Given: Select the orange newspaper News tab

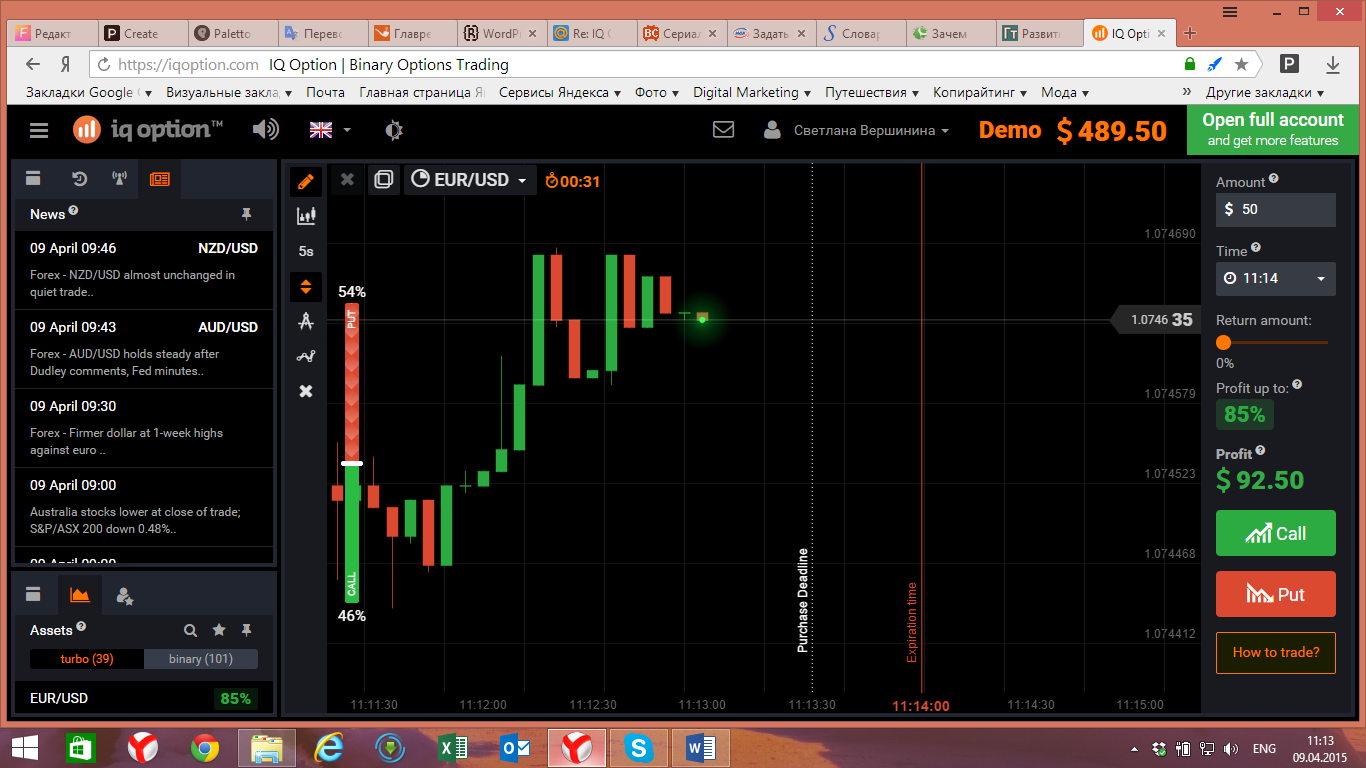Looking at the screenshot, I should pyautogui.click(x=160, y=179).
